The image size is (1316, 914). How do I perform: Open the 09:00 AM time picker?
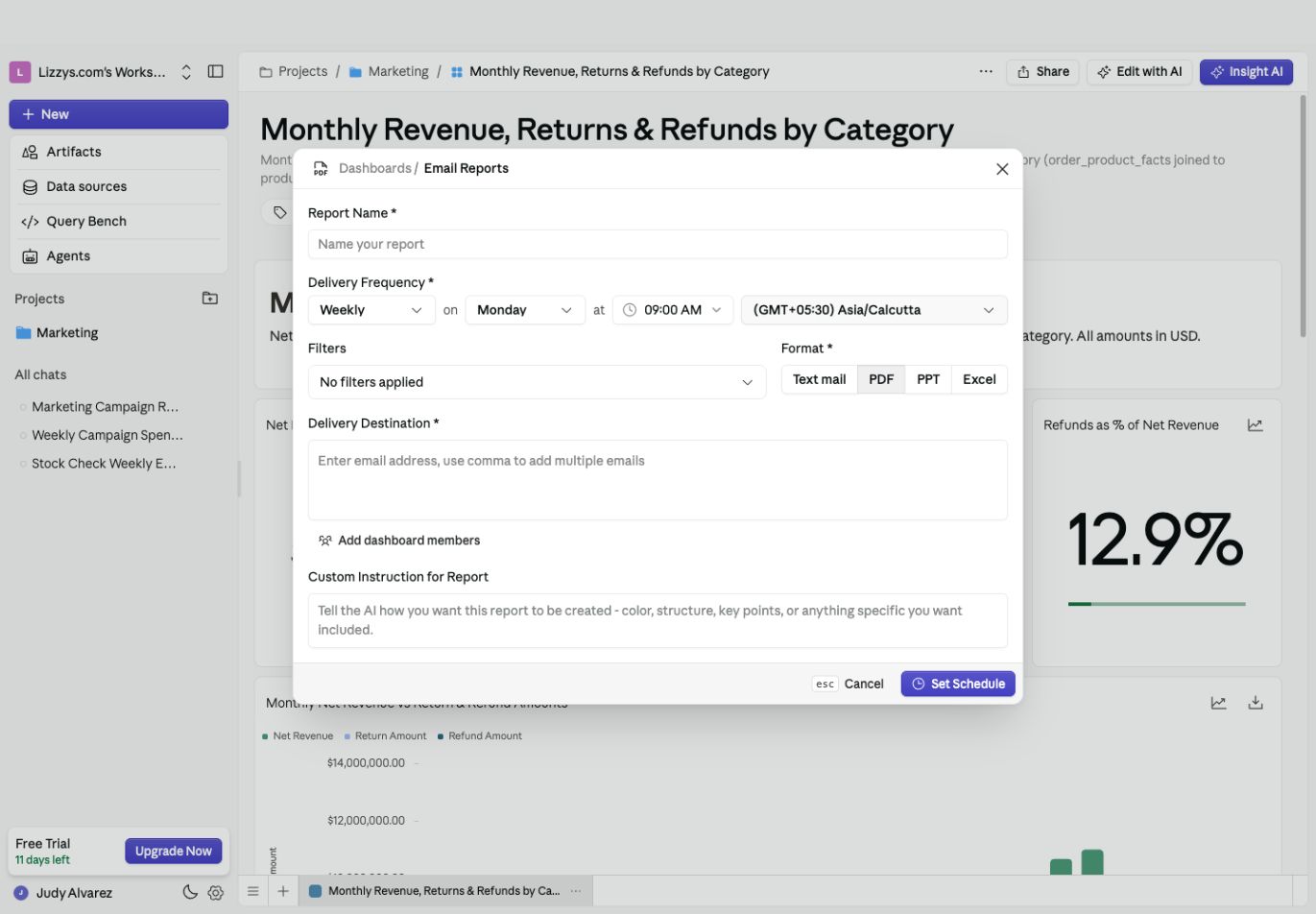tap(673, 310)
